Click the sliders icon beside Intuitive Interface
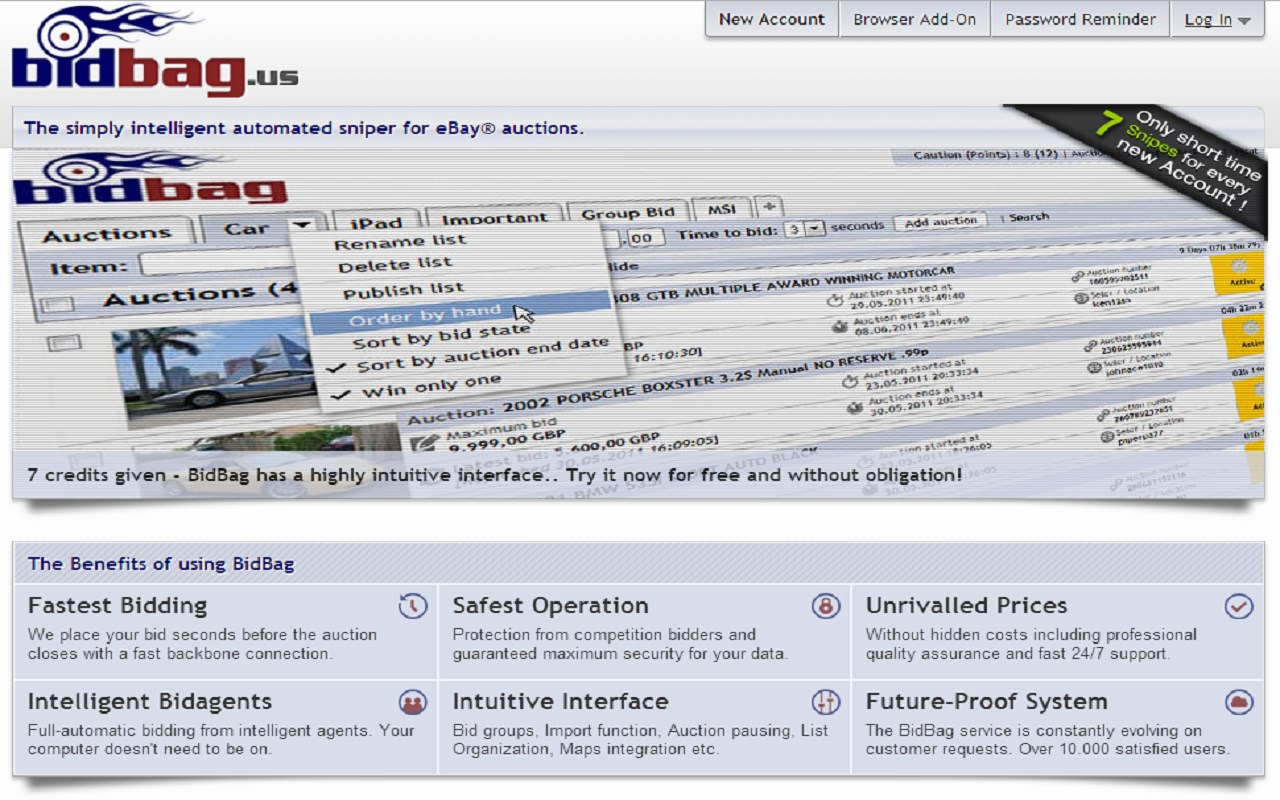 [826, 702]
